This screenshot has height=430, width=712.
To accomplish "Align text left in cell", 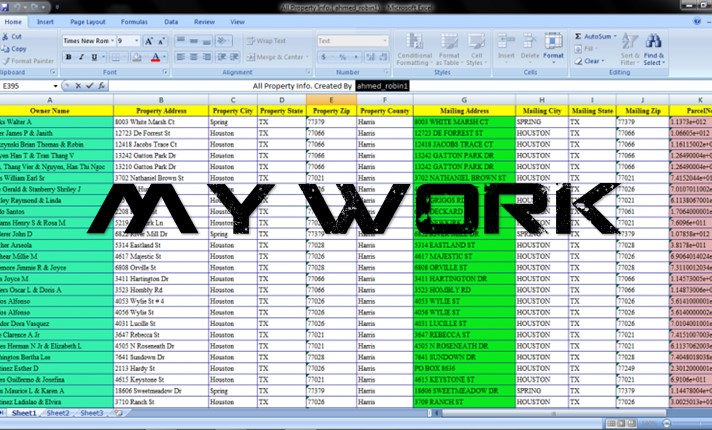I will 181,57.
